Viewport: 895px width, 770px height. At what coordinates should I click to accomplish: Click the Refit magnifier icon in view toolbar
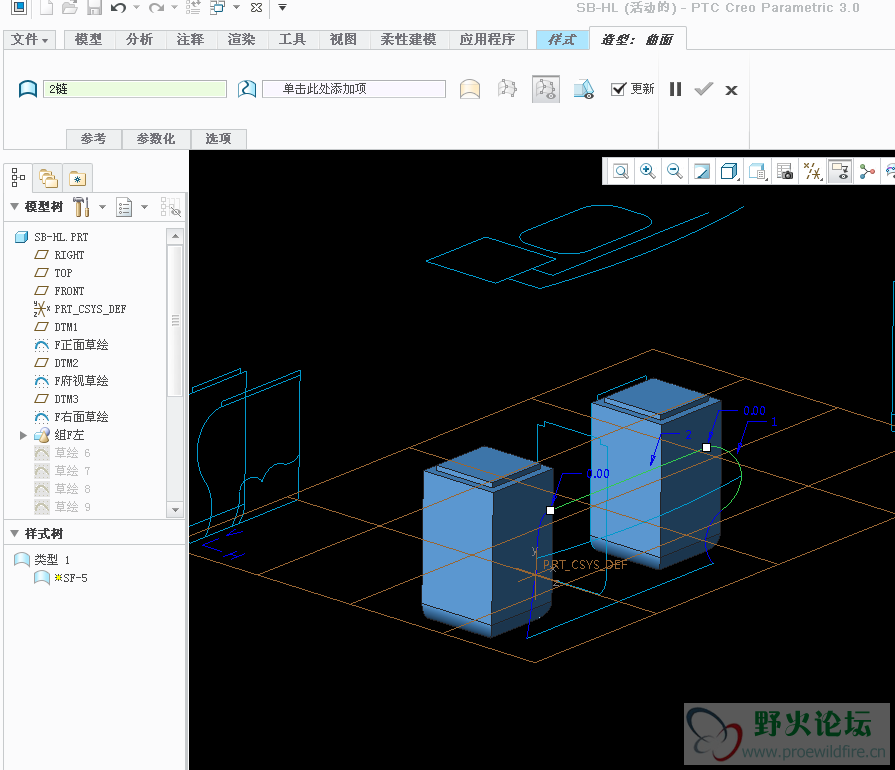(x=620, y=171)
